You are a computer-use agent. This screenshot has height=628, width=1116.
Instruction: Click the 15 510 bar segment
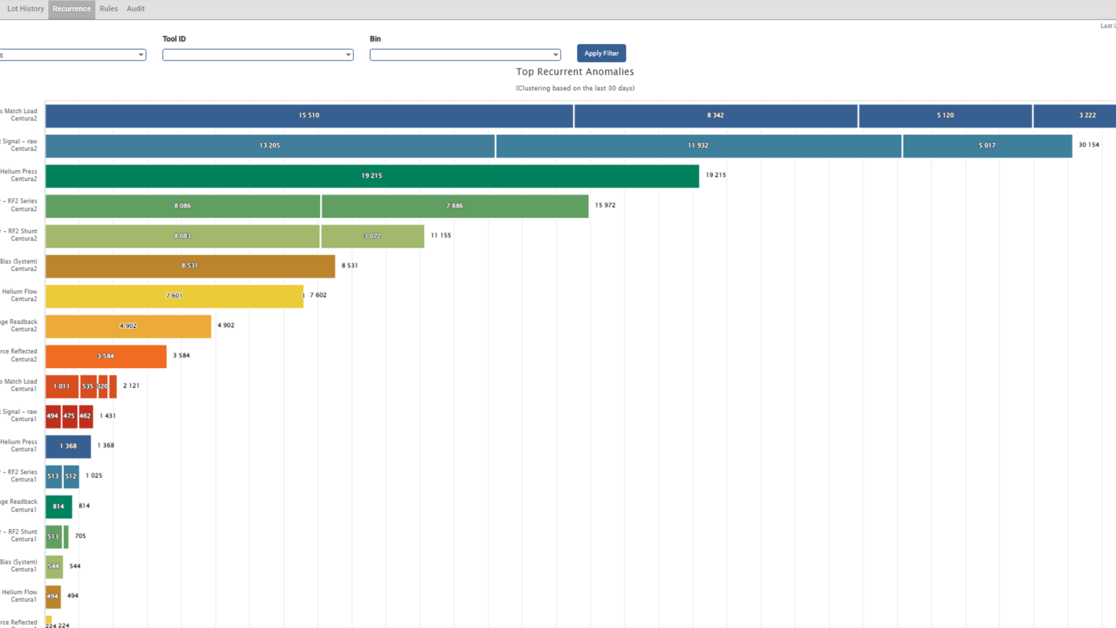[x=309, y=115]
